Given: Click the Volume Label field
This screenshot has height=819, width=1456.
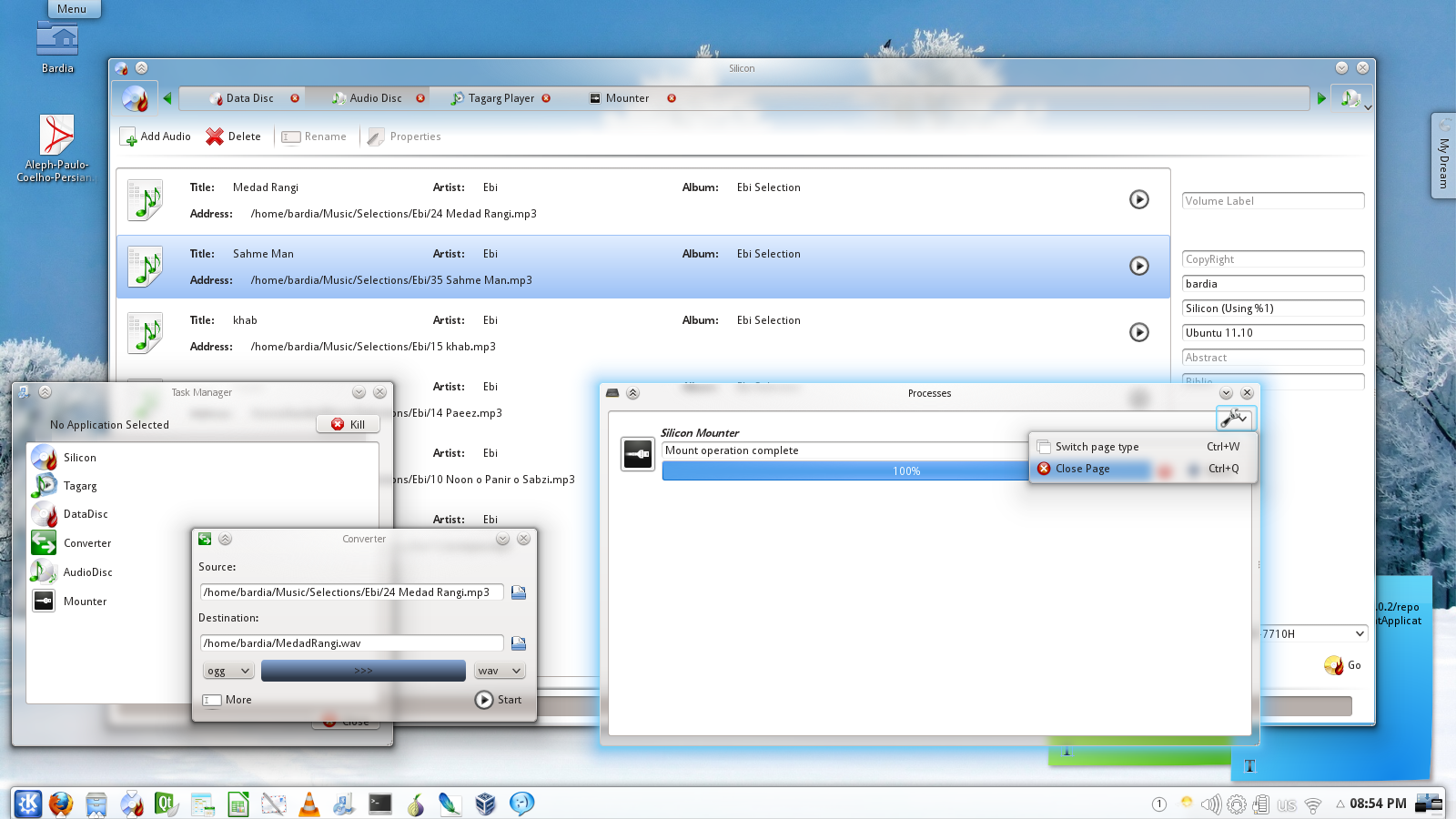Looking at the screenshot, I should click(1273, 201).
